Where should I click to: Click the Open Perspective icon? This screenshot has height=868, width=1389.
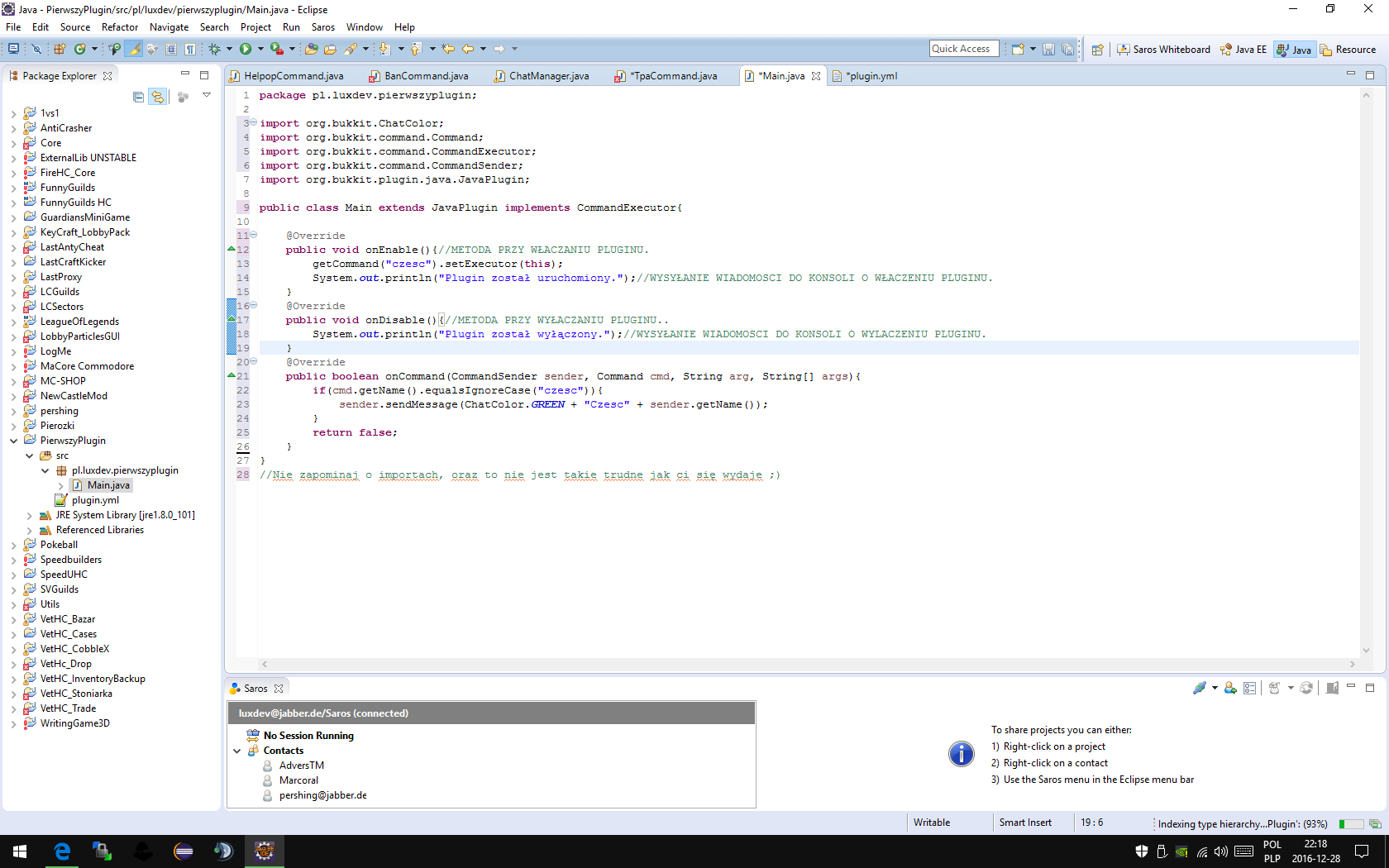point(1097,50)
